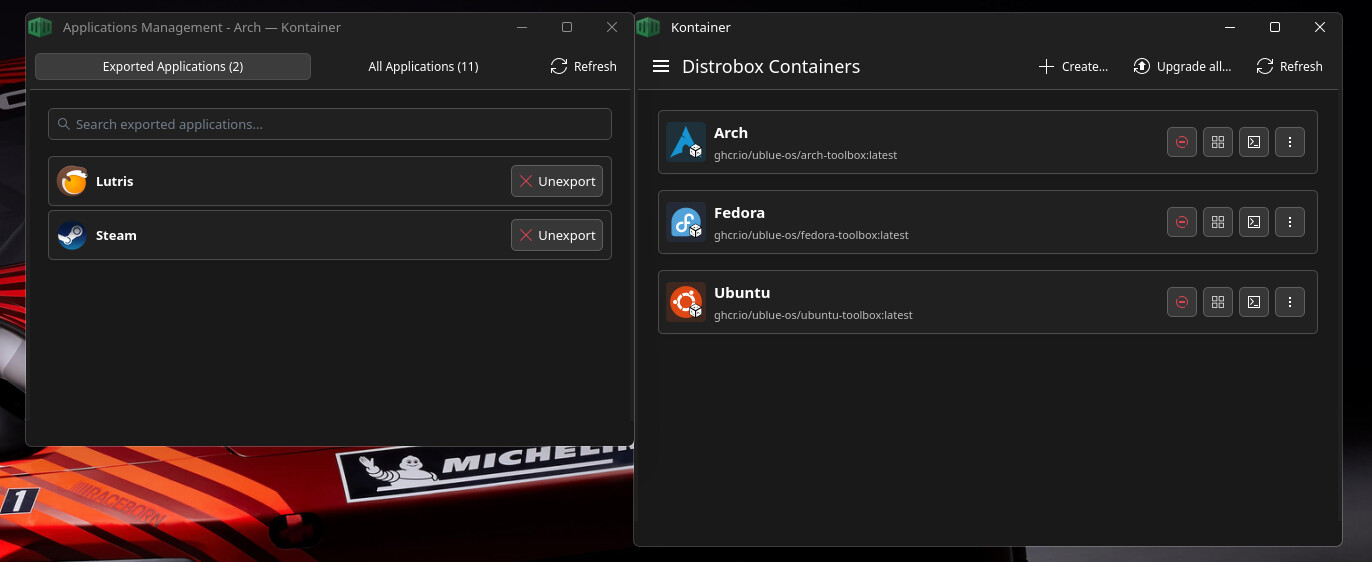Stop the Ubuntu container
The image size is (1372, 562).
click(1181, 302)
